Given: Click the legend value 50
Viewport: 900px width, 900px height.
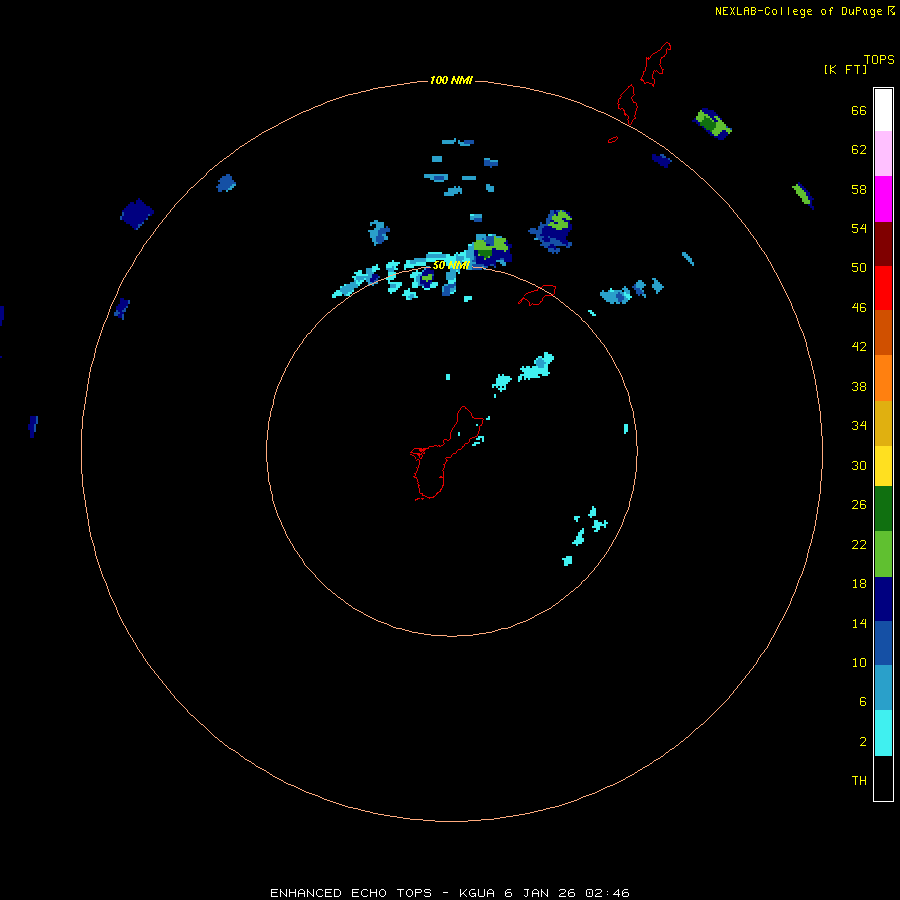Looking at the screenshot, I should pos(859,267).
